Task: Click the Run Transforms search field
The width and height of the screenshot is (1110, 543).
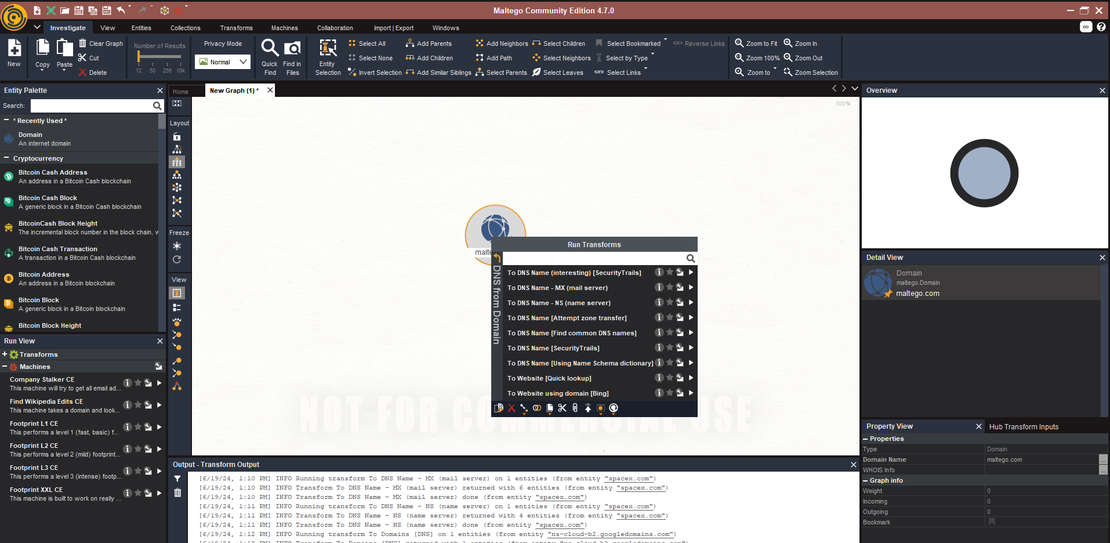Action: tap(599, 259)
